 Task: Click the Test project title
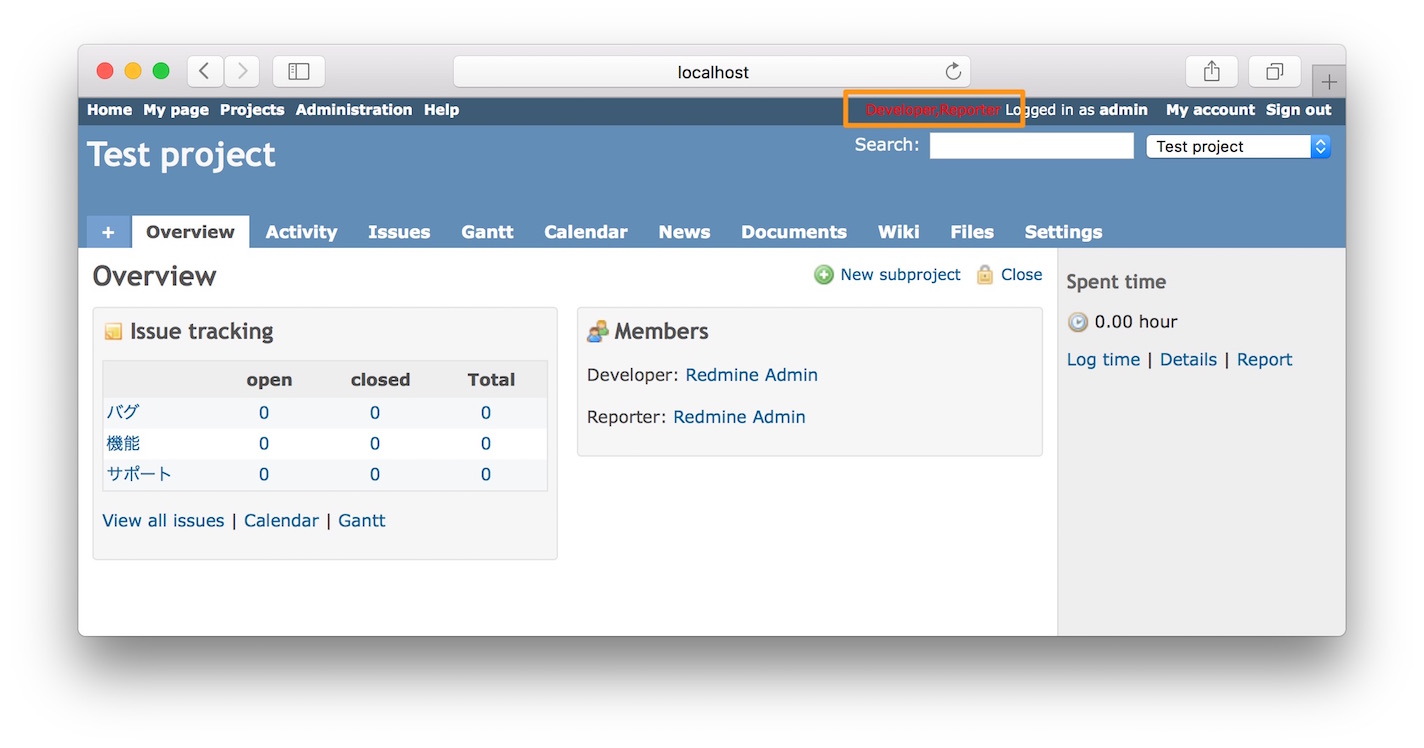click(x=181, y=155)
